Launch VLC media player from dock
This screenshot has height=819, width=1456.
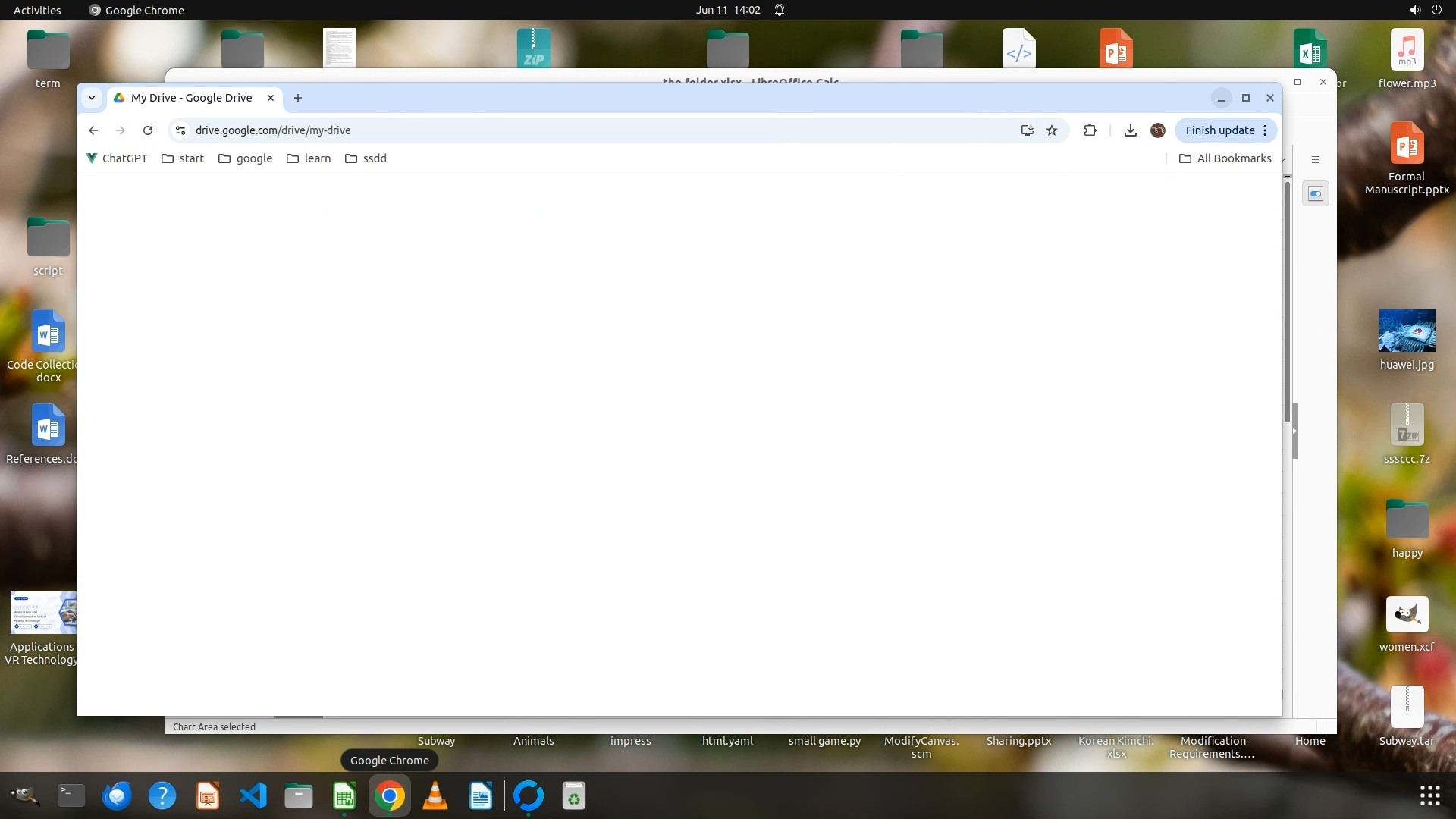[435, 796]
